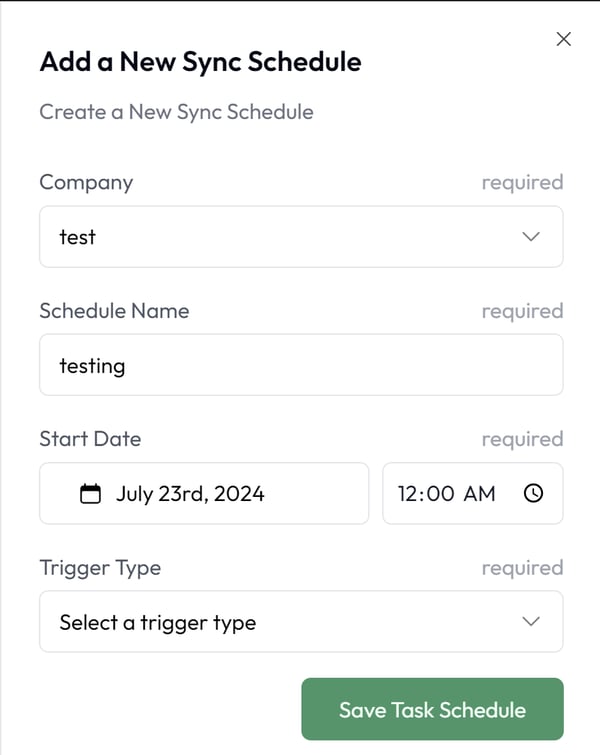
Task: Save the task schedule with green button
Action: 432,709
